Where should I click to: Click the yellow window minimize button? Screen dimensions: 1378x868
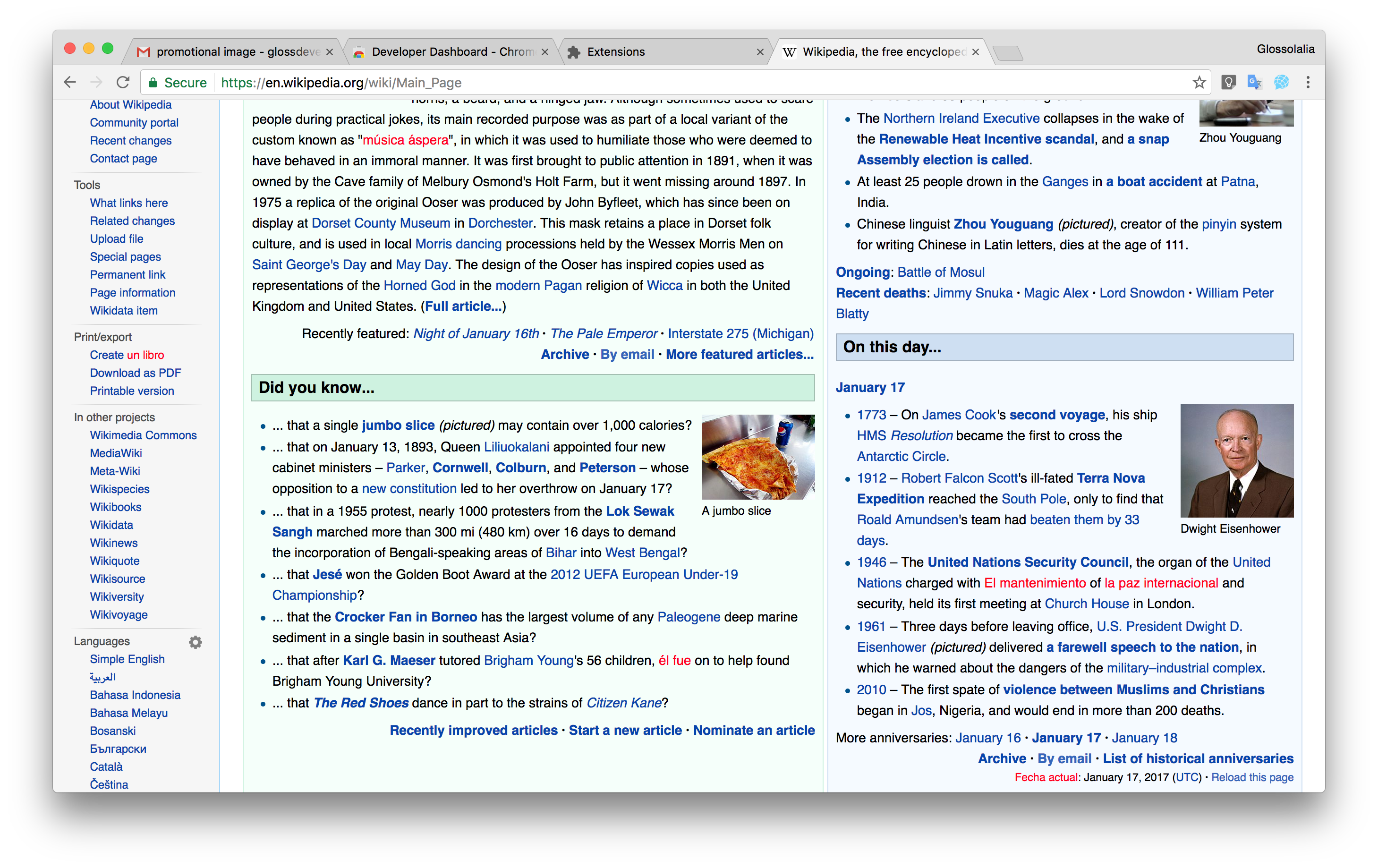(88, 49)
